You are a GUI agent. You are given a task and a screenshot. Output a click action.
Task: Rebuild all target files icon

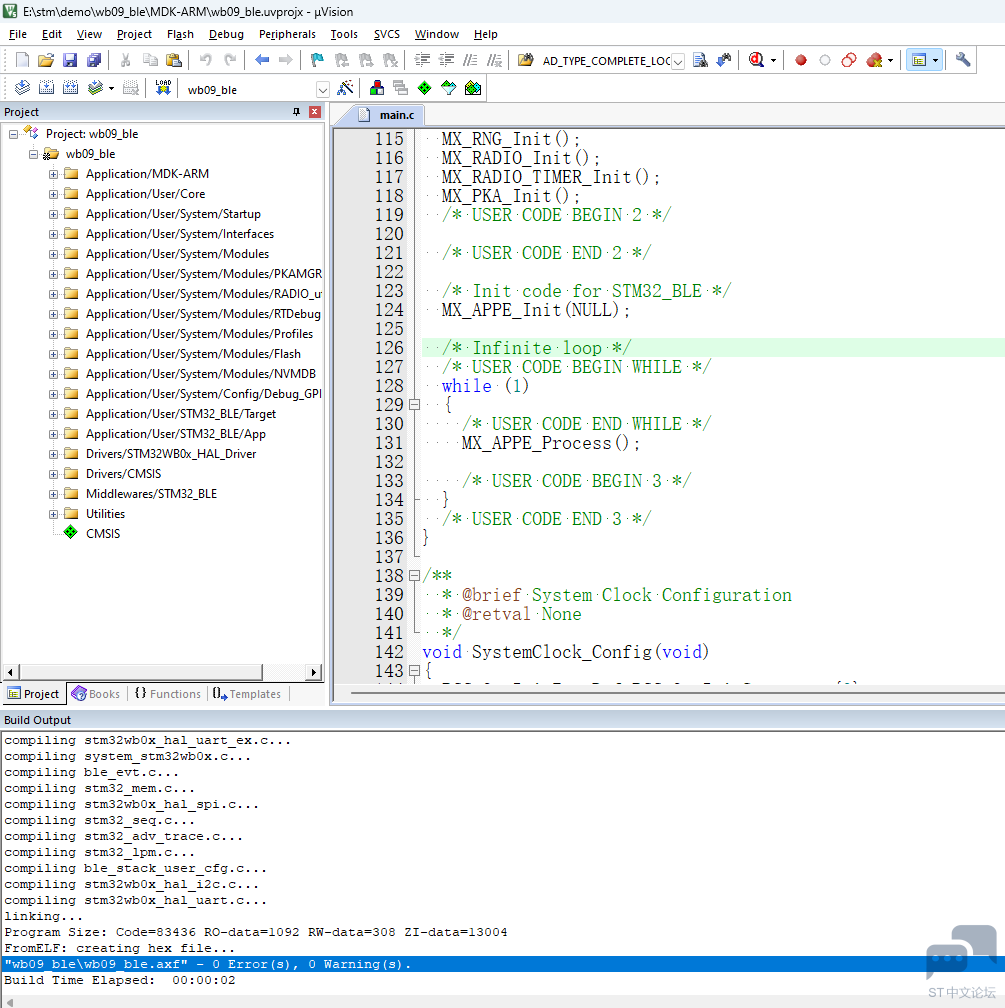[x=70, y=88]
